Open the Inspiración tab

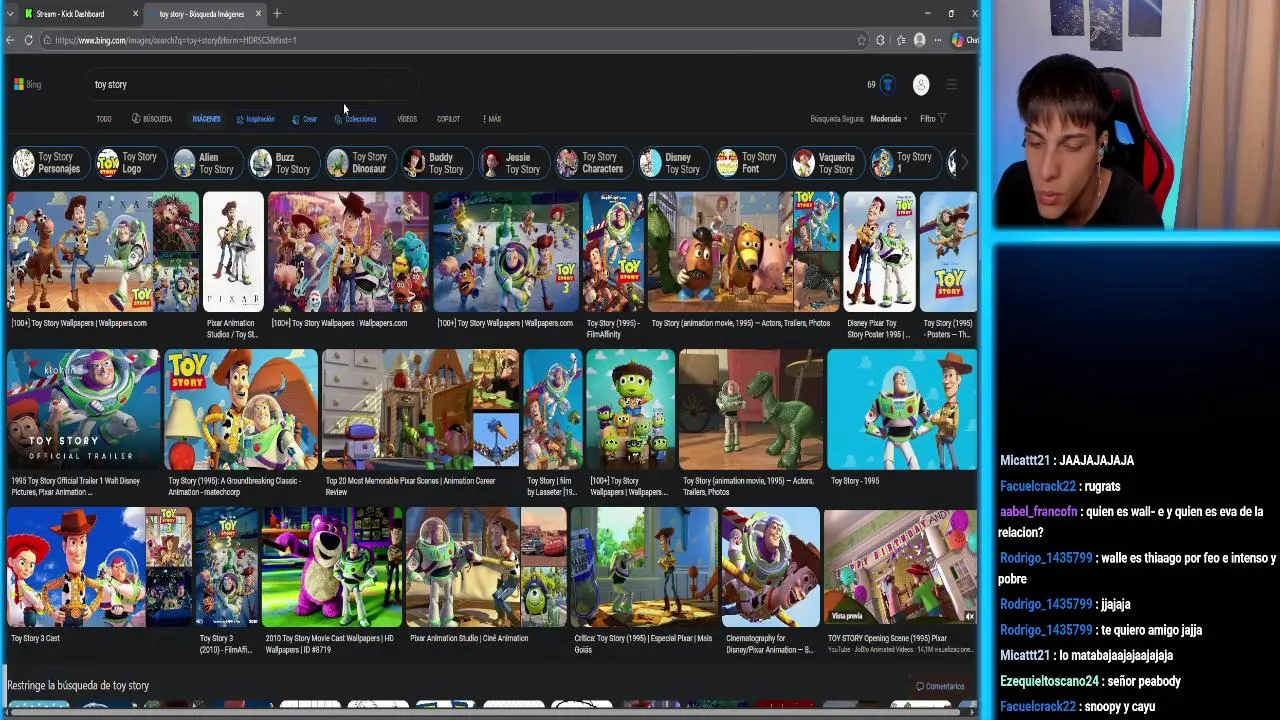click(x=255, y=119)
